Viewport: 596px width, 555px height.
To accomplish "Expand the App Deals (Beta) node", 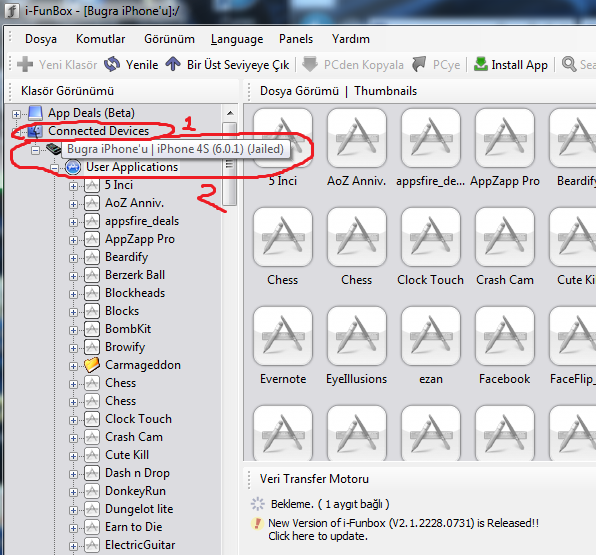I will 16,114.
